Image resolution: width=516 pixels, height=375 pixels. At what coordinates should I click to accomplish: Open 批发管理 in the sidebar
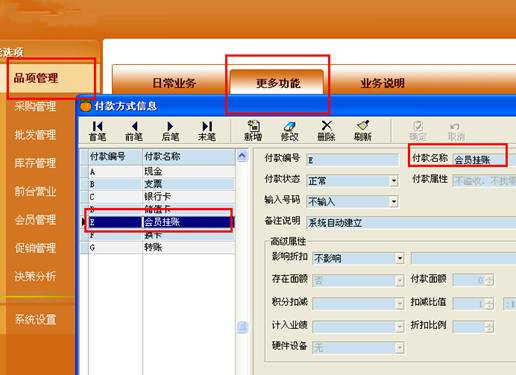click(x=35, y=135)
